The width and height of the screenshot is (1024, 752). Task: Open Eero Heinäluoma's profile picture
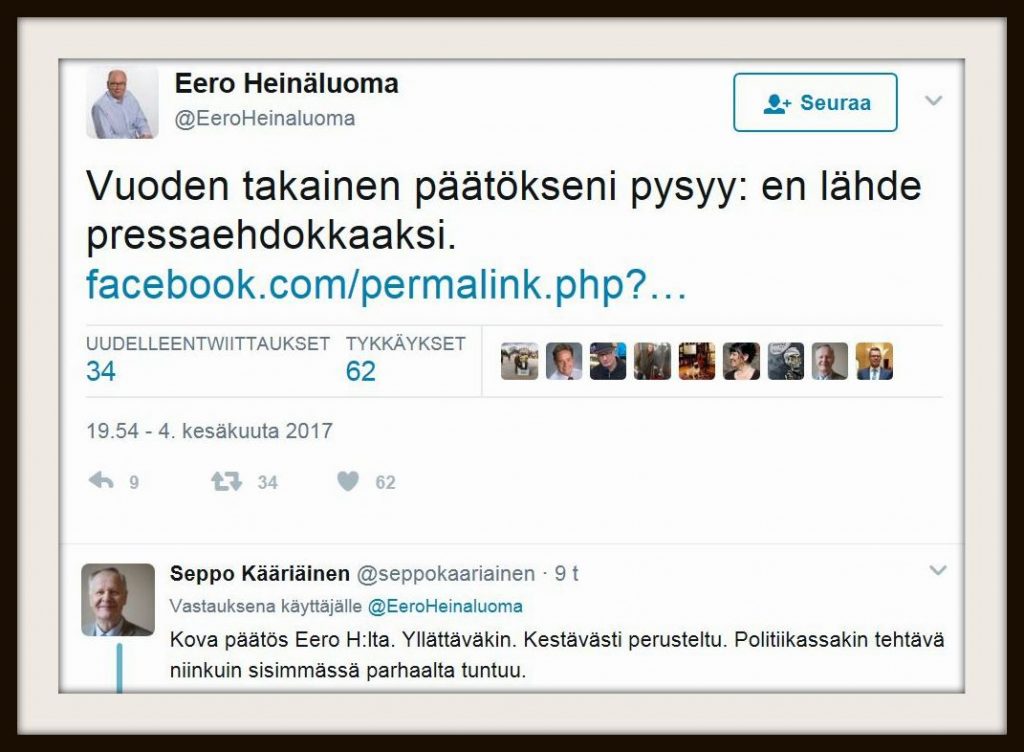(122, 102)
